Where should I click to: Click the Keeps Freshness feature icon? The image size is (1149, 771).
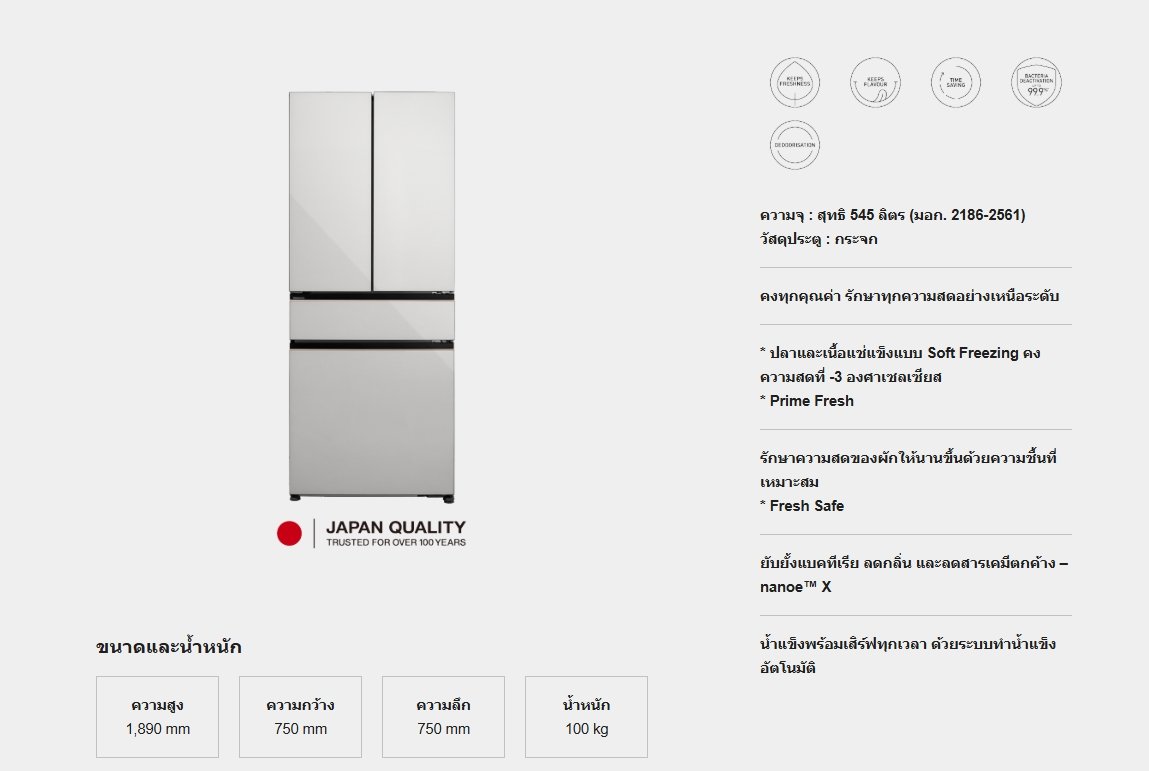[795, 83]
